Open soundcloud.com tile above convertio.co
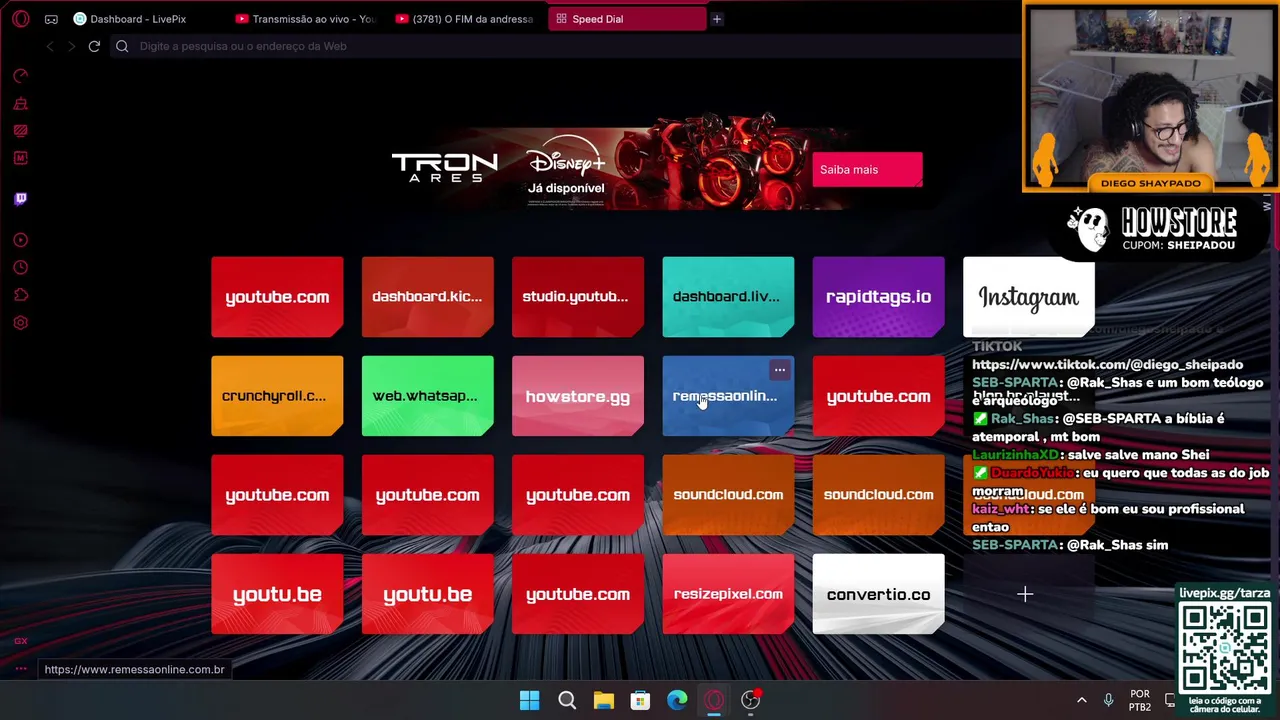This screenshot has width=1280, height=720. 878,495
